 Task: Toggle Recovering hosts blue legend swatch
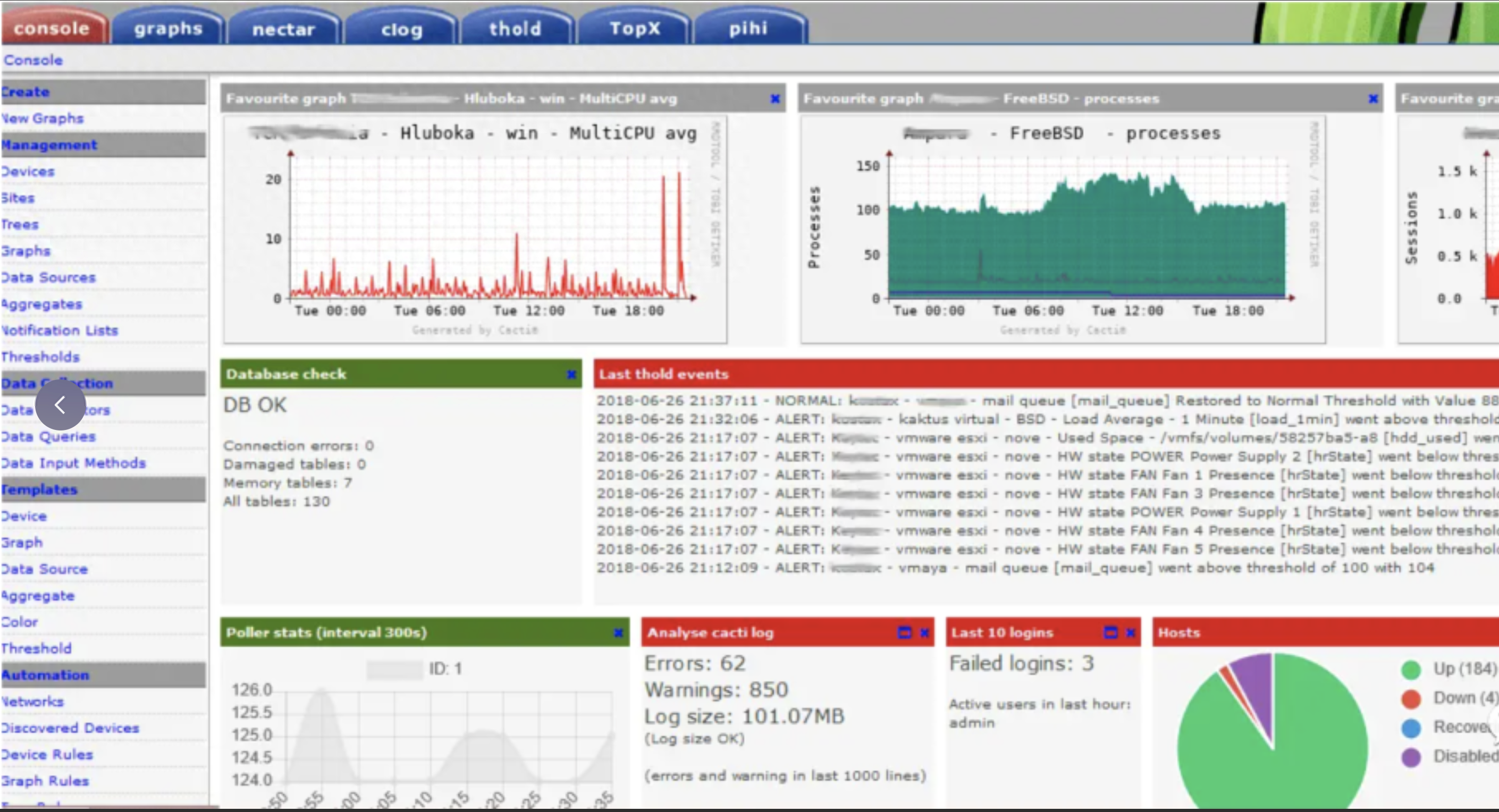point(1411,728)
